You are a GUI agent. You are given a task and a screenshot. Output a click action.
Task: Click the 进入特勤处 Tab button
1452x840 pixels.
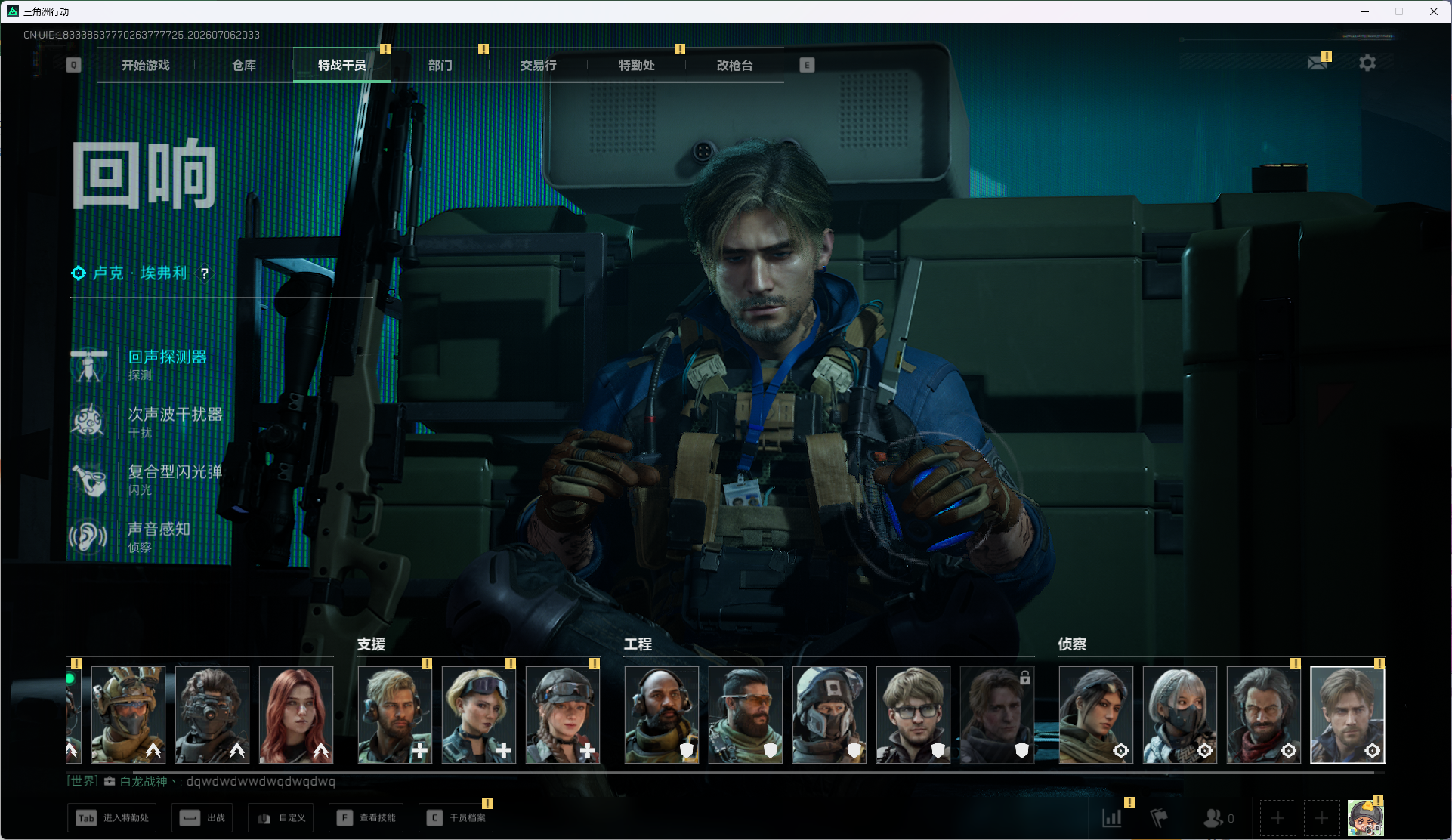click(112, 818)
